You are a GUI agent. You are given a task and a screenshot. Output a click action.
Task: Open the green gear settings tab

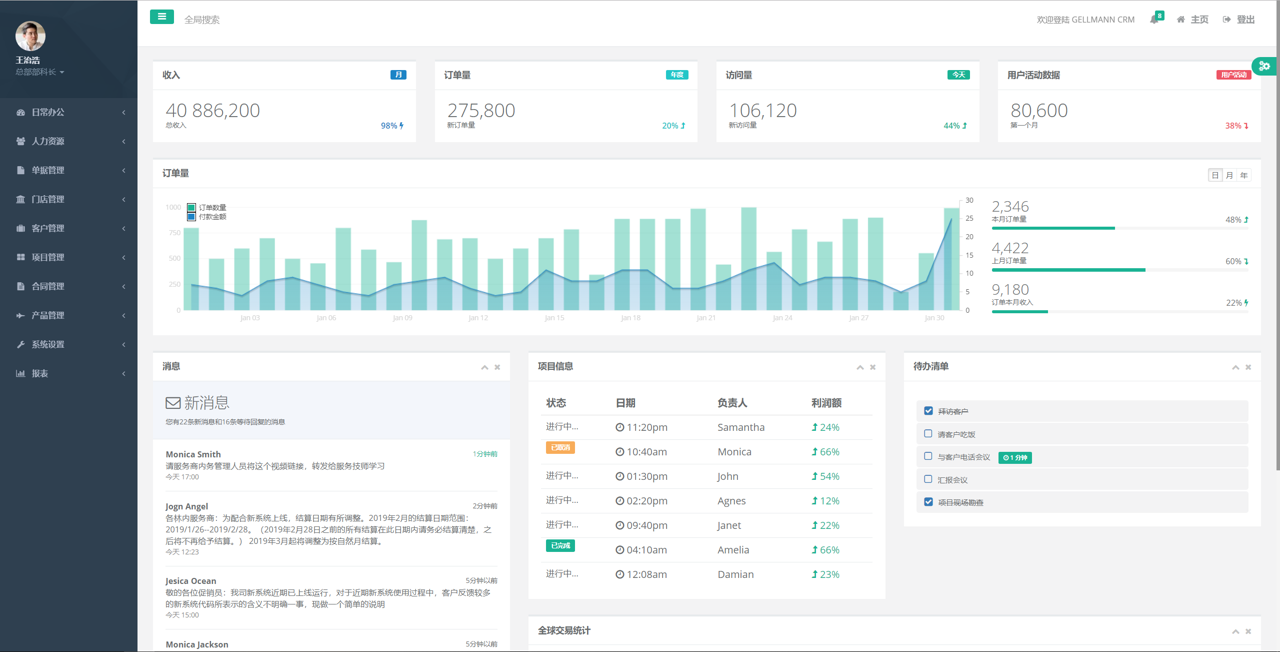coord(1265,66)
